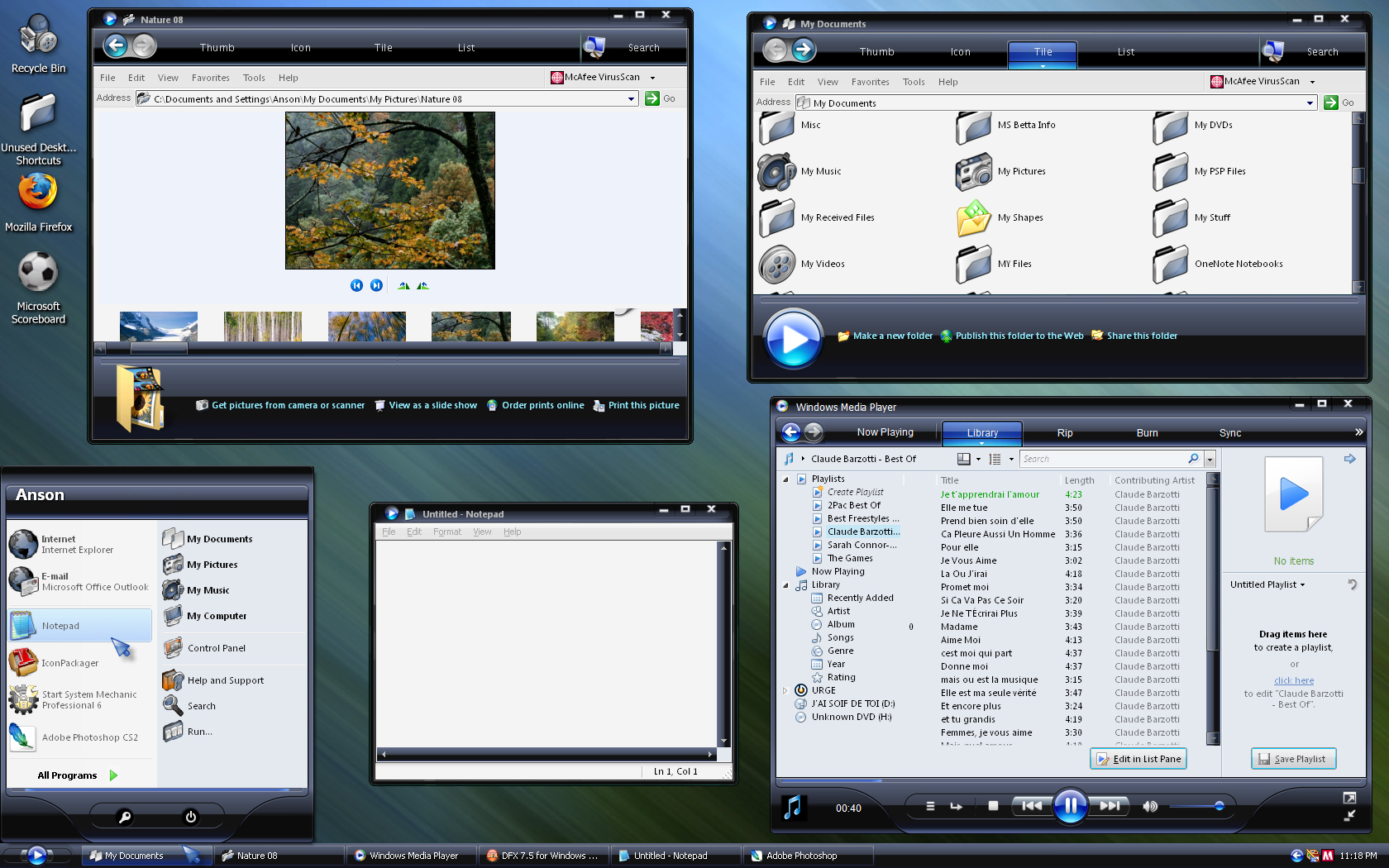Expand All Programs in Start menu
Image resolution: width=1389 pixels, height=868 pixels.
[78, 775]
